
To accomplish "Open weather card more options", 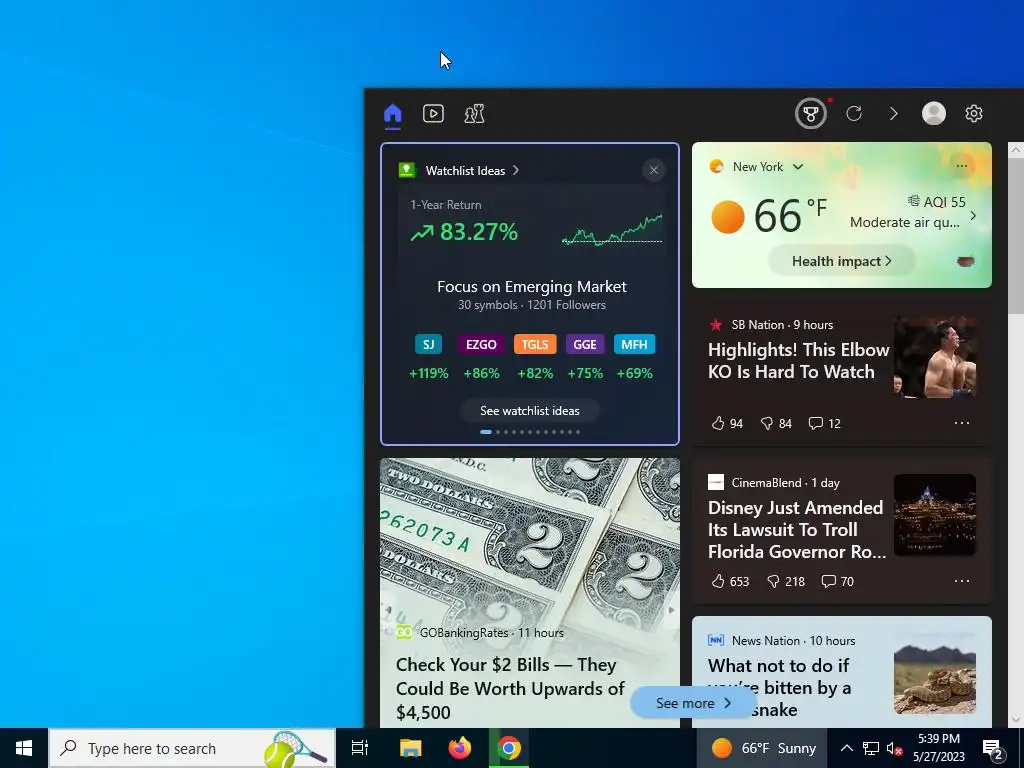I will pos(961,166).
